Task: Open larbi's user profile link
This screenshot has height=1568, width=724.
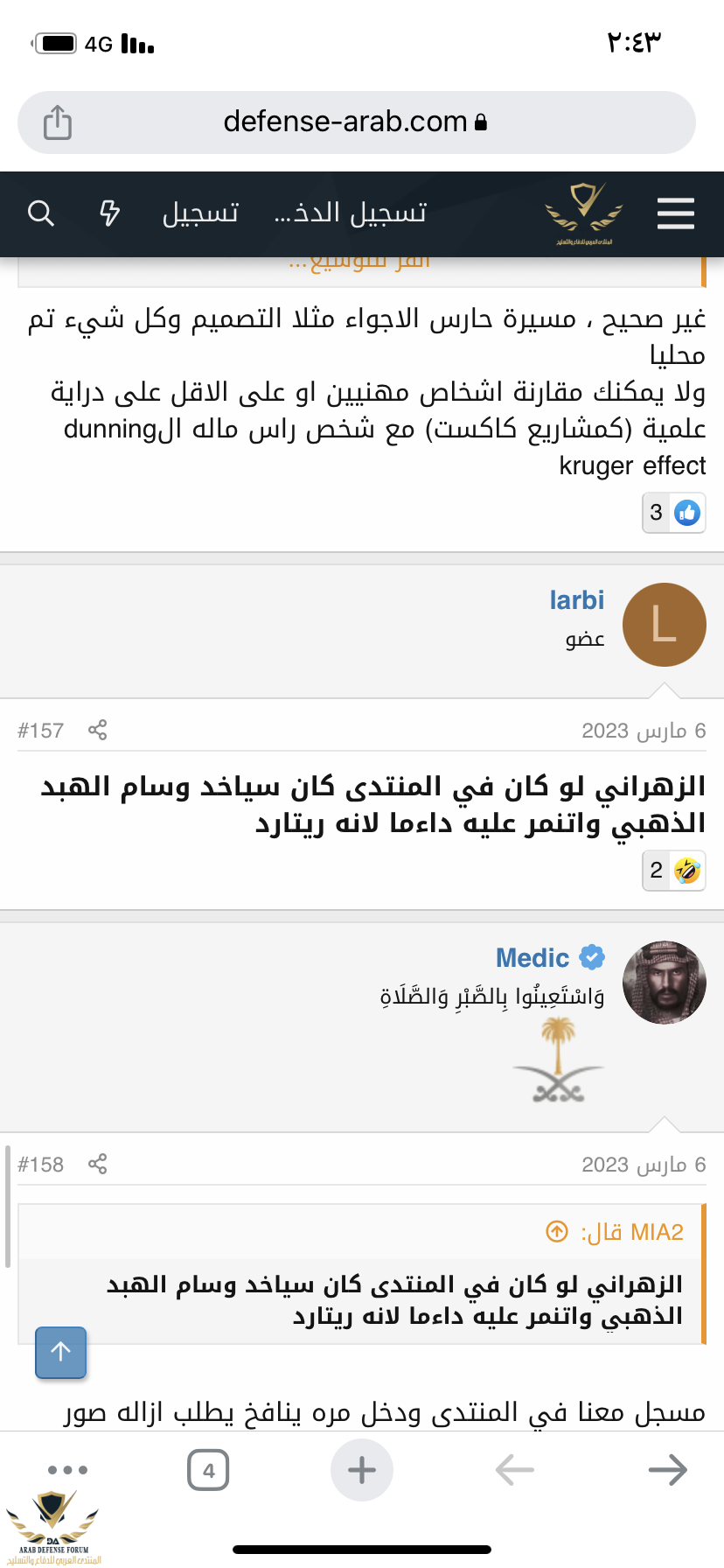Action: point(576,600)
